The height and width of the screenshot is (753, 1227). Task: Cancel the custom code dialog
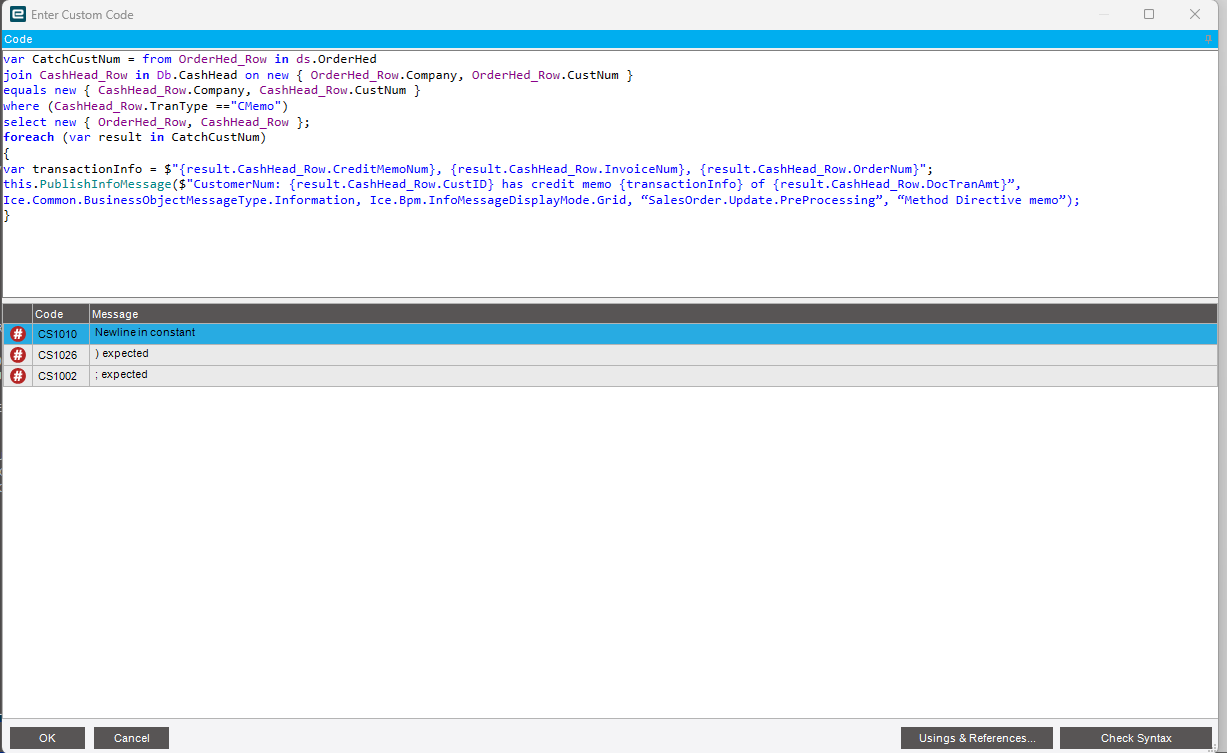point(131,737)
